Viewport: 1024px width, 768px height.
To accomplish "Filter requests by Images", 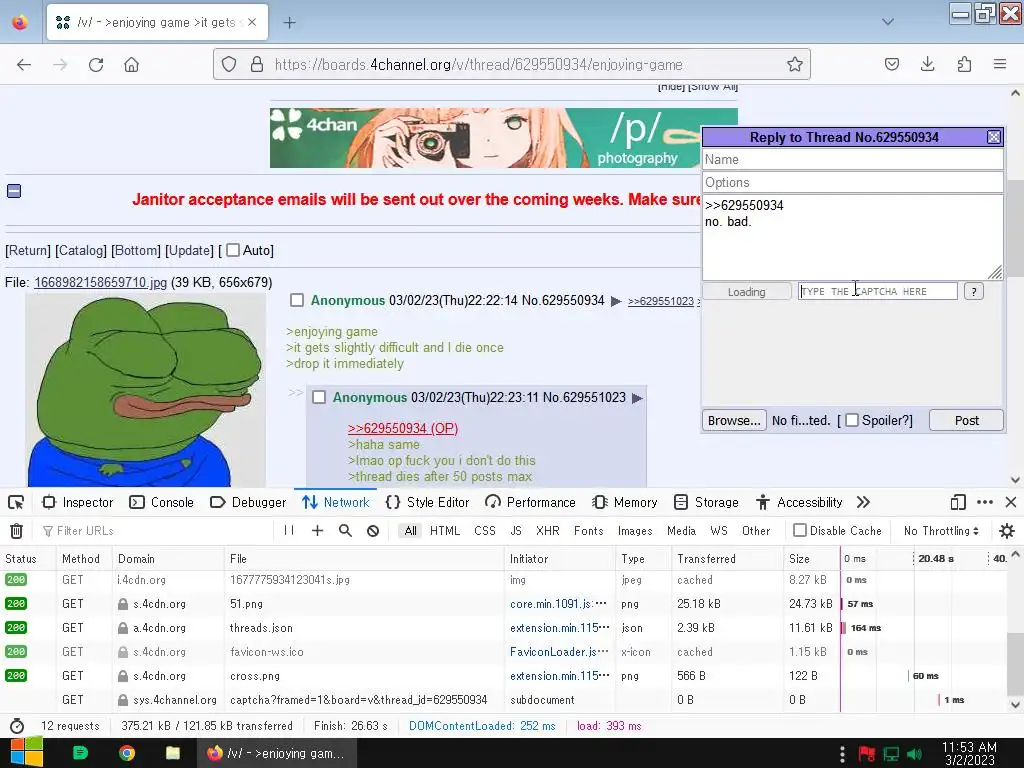I will 635,531.
